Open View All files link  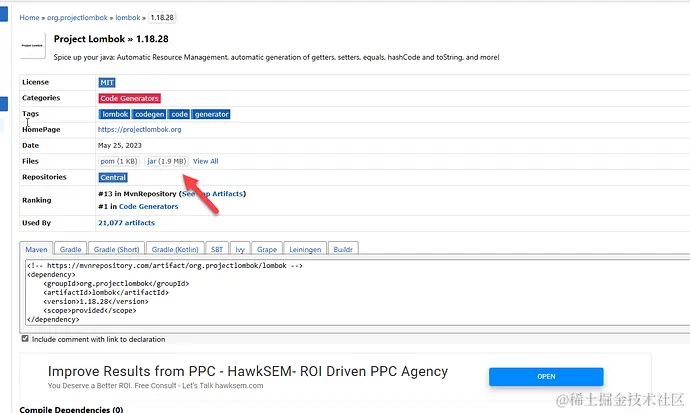click(206, 161)
